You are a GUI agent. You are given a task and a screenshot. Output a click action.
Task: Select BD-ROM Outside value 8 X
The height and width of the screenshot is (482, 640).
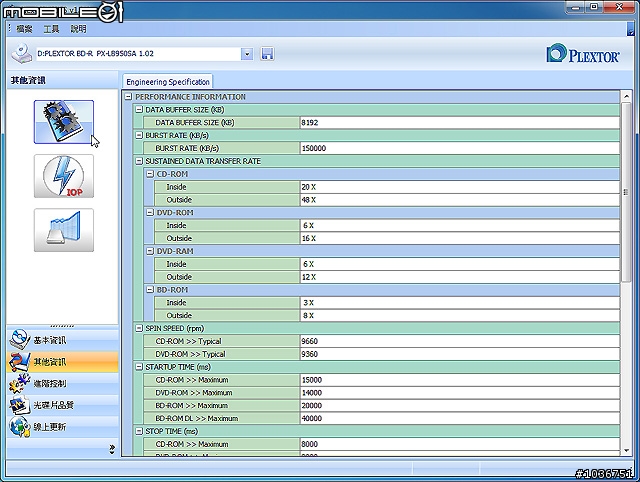click(x=460, y=315)
